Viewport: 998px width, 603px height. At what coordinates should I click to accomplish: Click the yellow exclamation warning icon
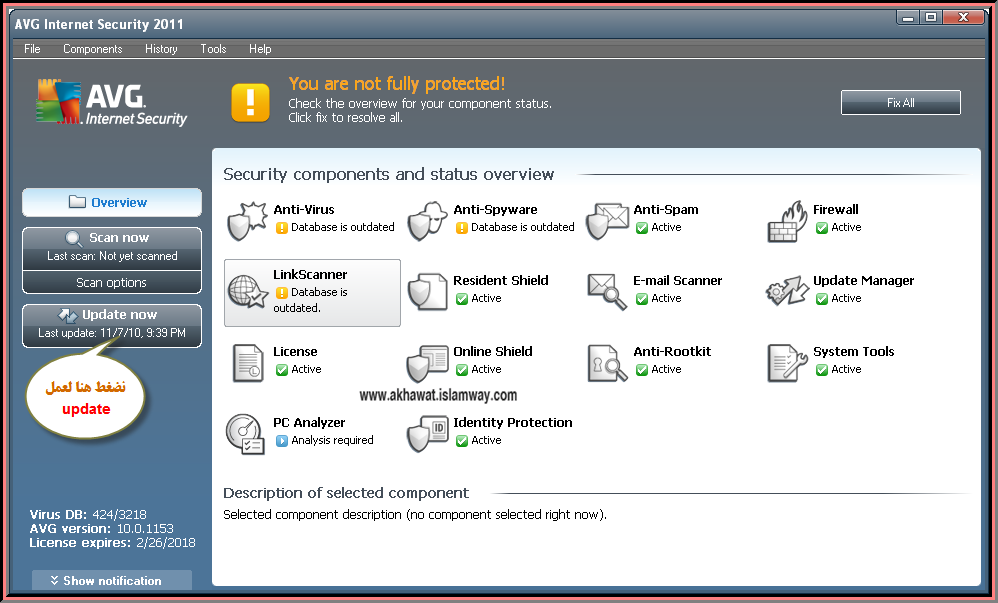tap(250, 102)
